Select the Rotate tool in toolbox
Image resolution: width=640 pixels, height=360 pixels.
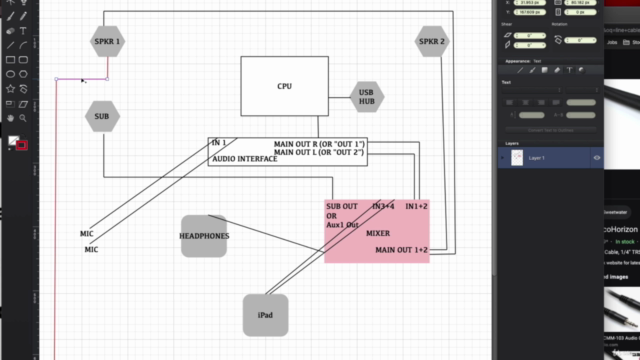(23, 89)
